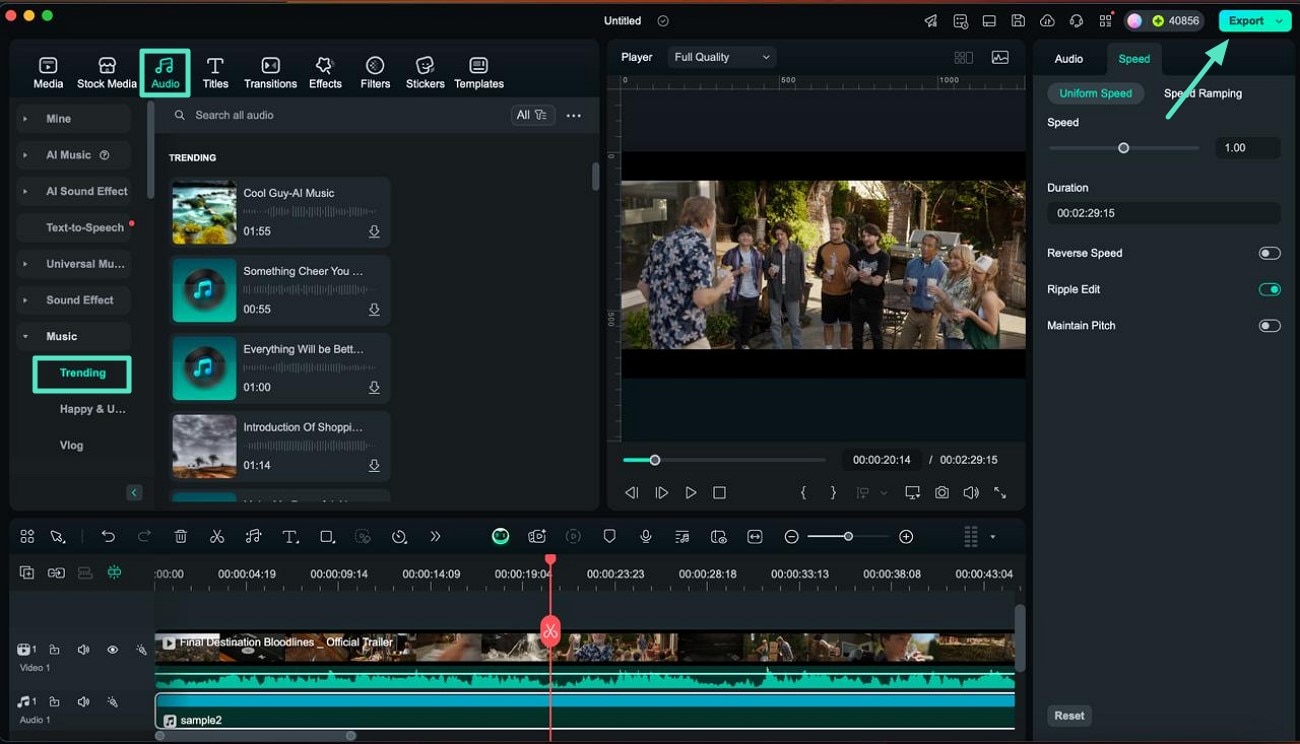Seek using the preview progress bar
The height and width of the screenshot is (744, 1300).
[724, 460]
